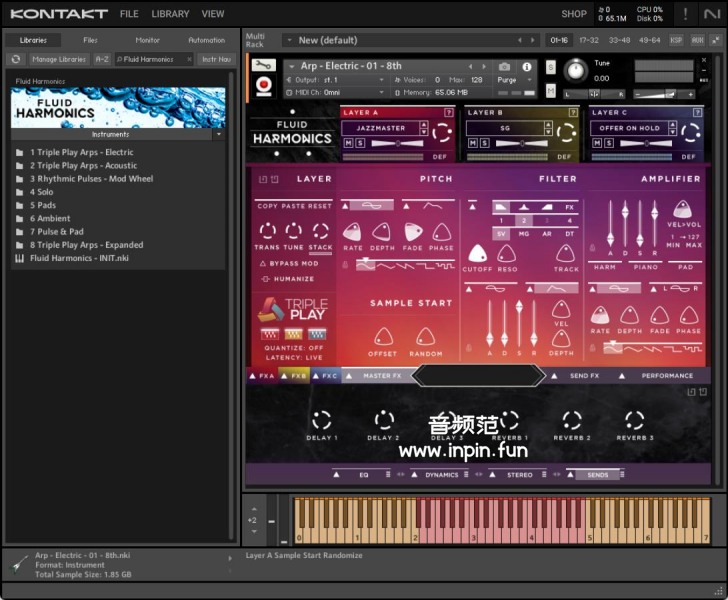Click the Layer A help question mark

[447, 113]
